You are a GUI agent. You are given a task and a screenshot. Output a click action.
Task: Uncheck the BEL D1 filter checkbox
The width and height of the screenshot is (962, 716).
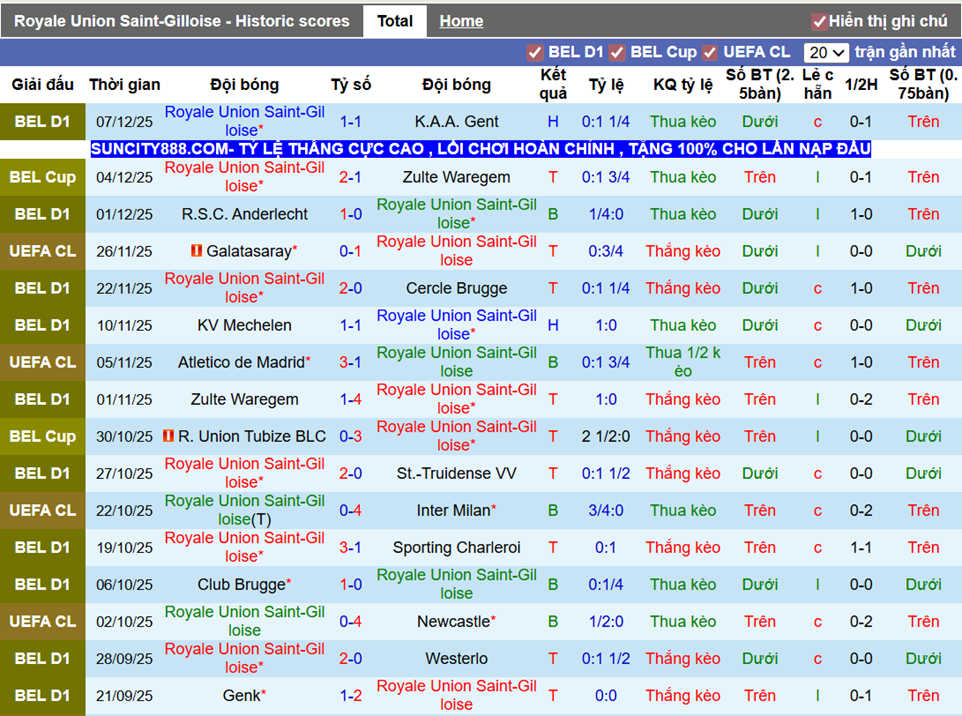(534, 53)
